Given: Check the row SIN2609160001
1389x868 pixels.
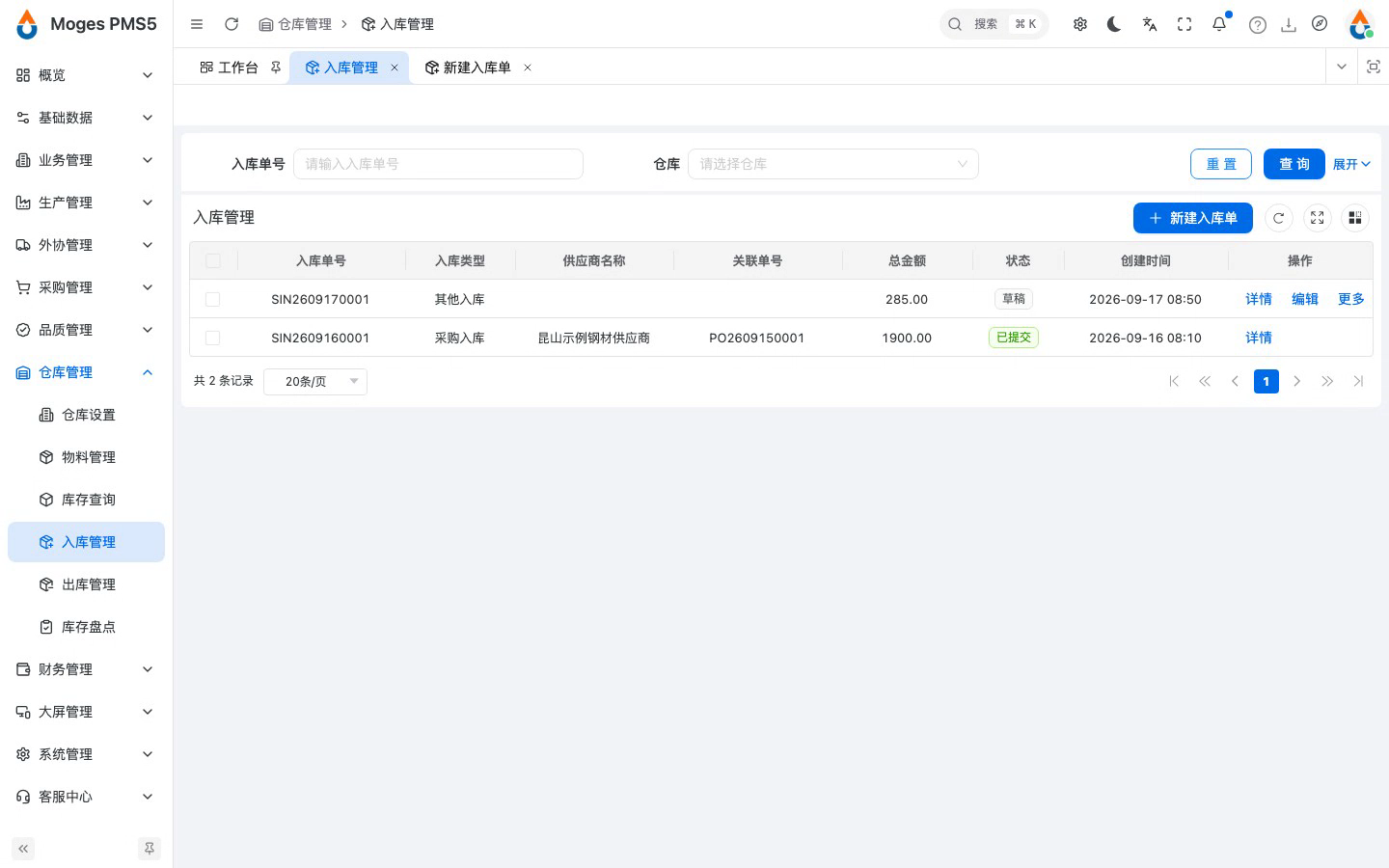Looking at the screenshot, I should click(x=213, y=338).
